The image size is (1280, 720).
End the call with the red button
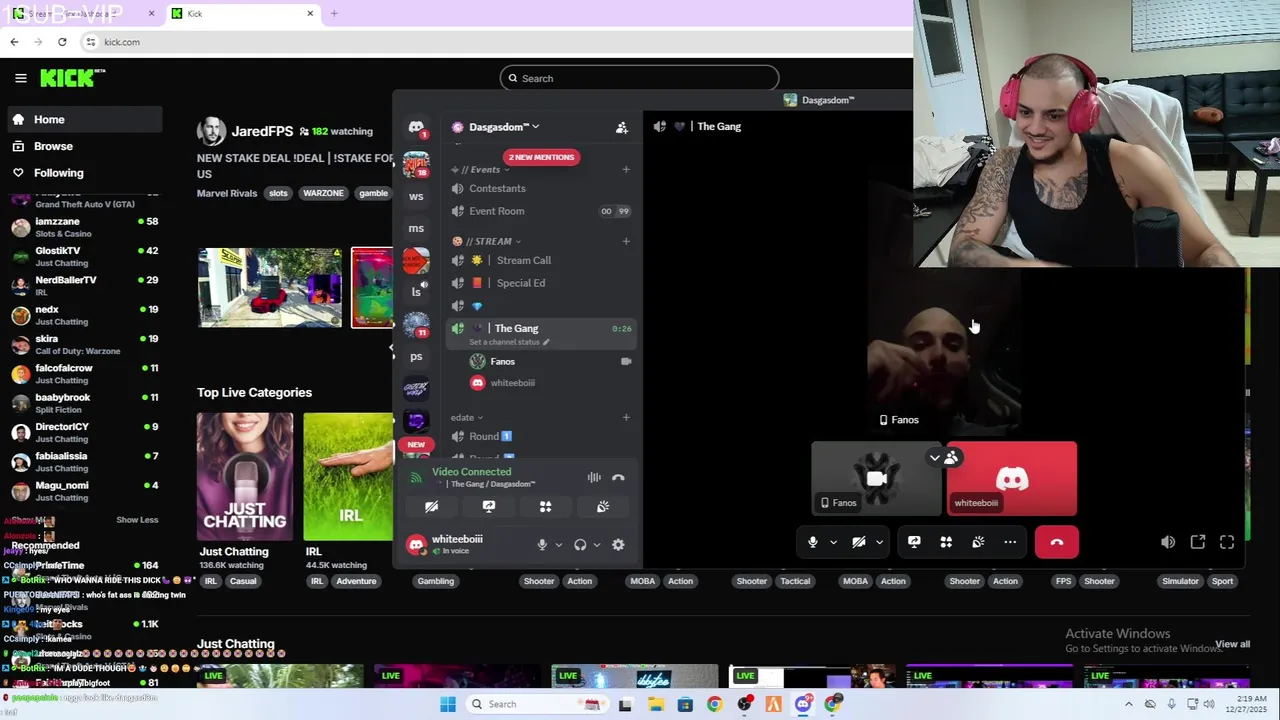[x=1057, y=542]
